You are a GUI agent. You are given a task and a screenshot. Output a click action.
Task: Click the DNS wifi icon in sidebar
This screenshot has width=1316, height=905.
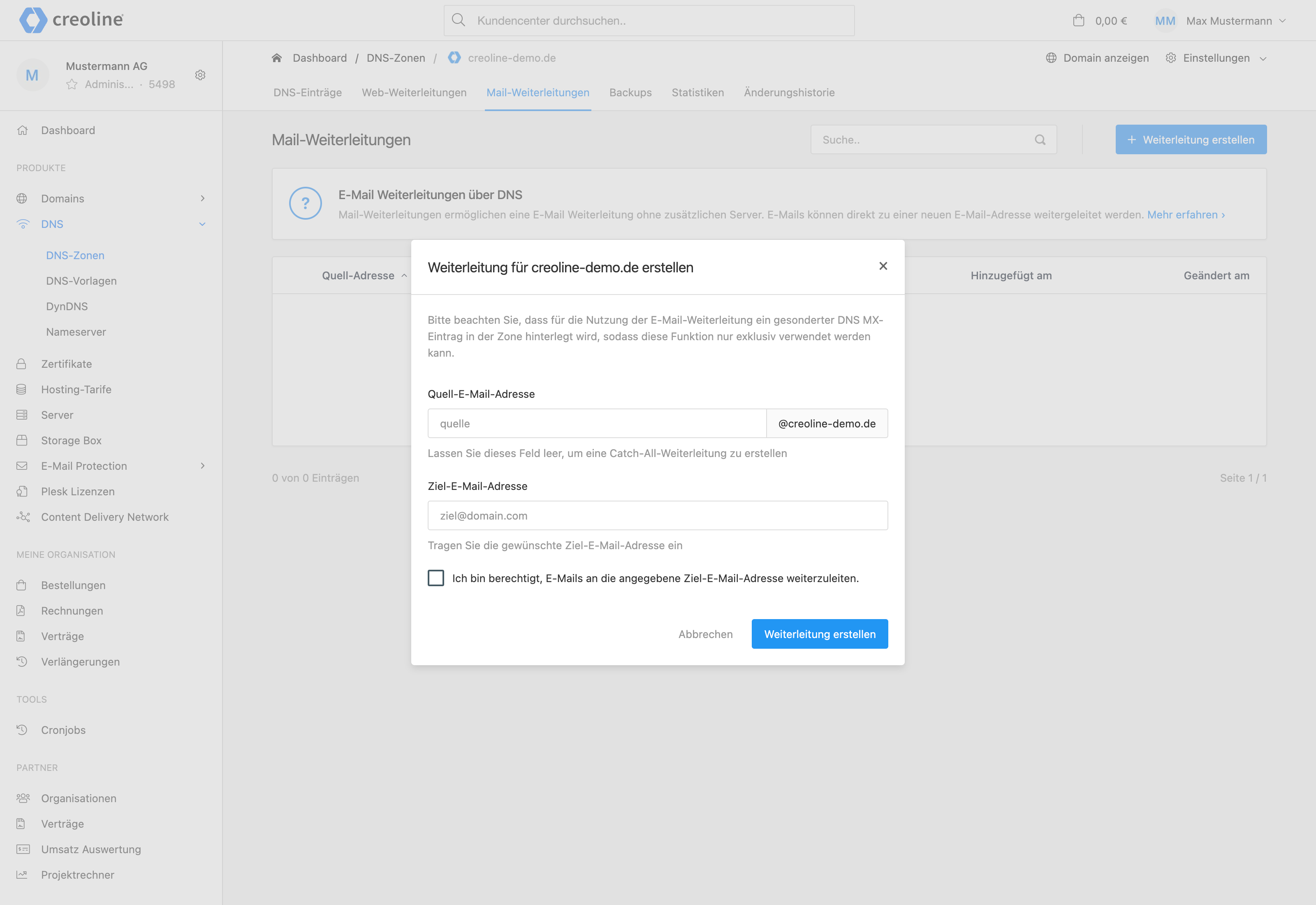[23, 224]
